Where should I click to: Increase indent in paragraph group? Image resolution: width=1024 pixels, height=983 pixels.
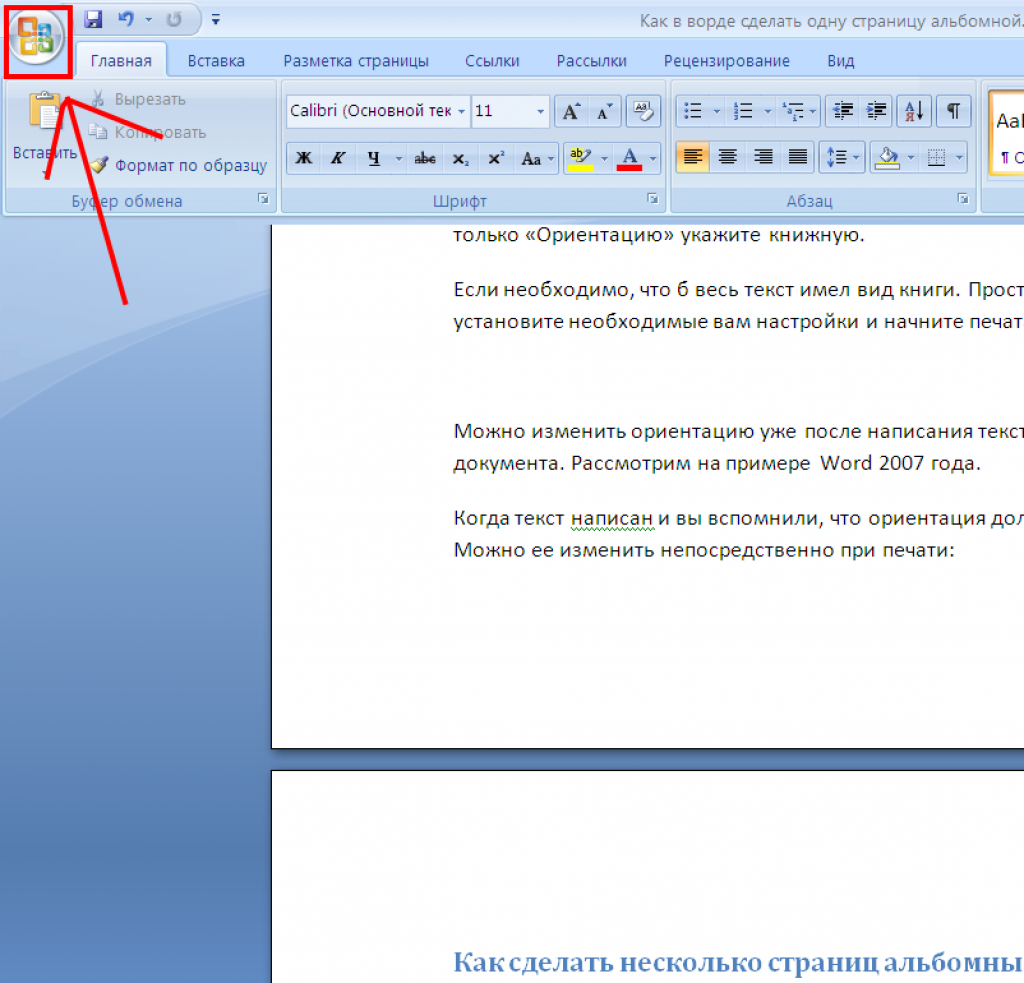(876, 111)
